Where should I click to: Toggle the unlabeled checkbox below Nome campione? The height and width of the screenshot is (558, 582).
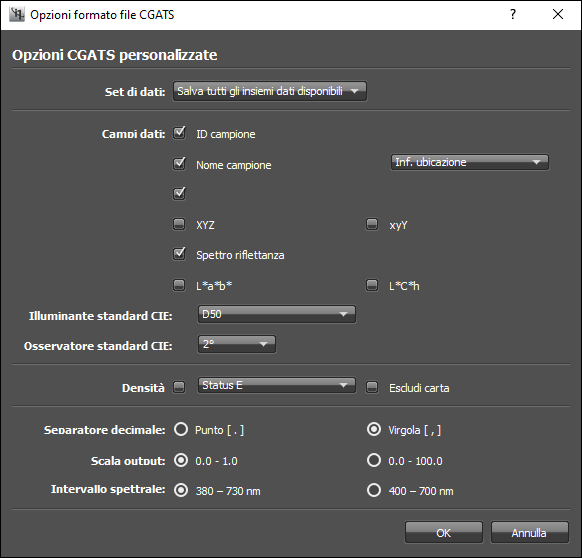tap(179, 193)
